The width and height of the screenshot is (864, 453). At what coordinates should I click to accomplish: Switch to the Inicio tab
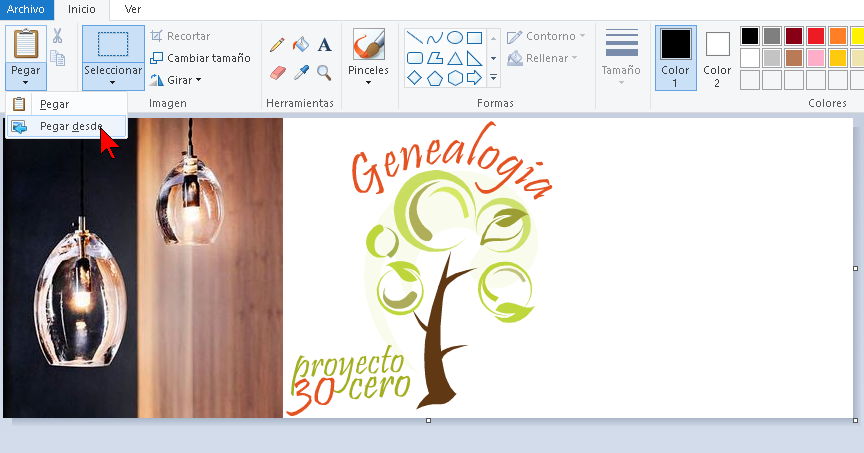coord(82,9)
